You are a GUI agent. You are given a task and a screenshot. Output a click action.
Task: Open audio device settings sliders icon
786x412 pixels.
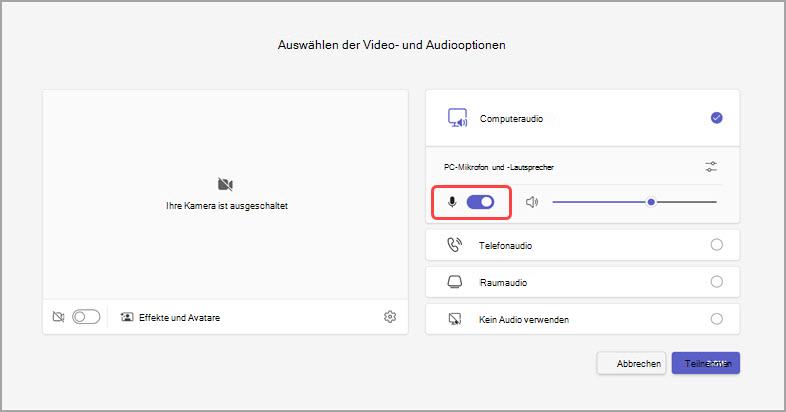pyautogui.click(x=711, y=166)
